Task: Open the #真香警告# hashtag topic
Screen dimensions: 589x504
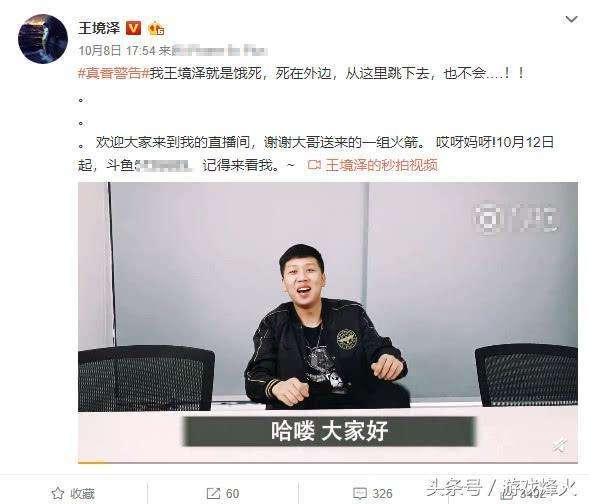Action: point(114,73)
